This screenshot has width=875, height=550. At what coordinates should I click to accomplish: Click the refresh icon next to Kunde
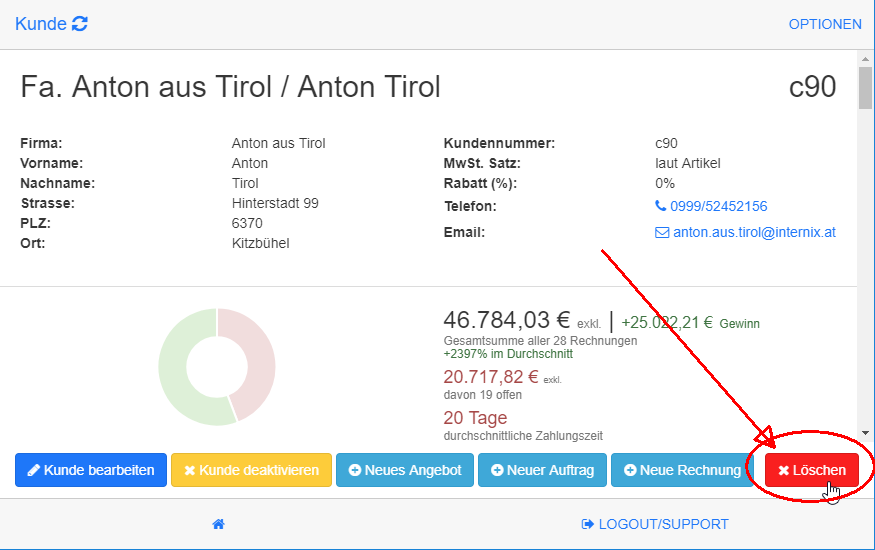(80, 24)
